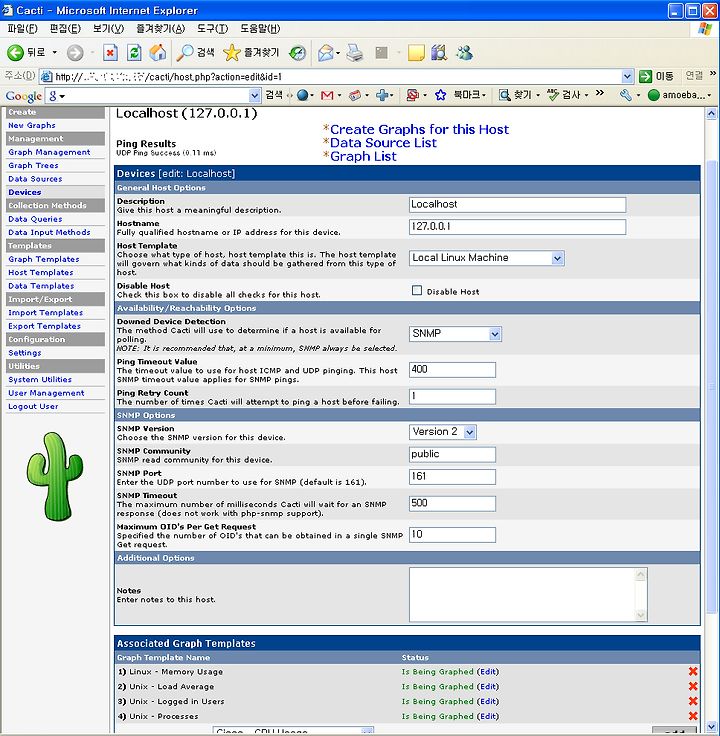Image resolution: width=720 pixels, height=736 pixels.
Task: Click the popup blocker icon in Google toolbar
Action: (412, 95)
